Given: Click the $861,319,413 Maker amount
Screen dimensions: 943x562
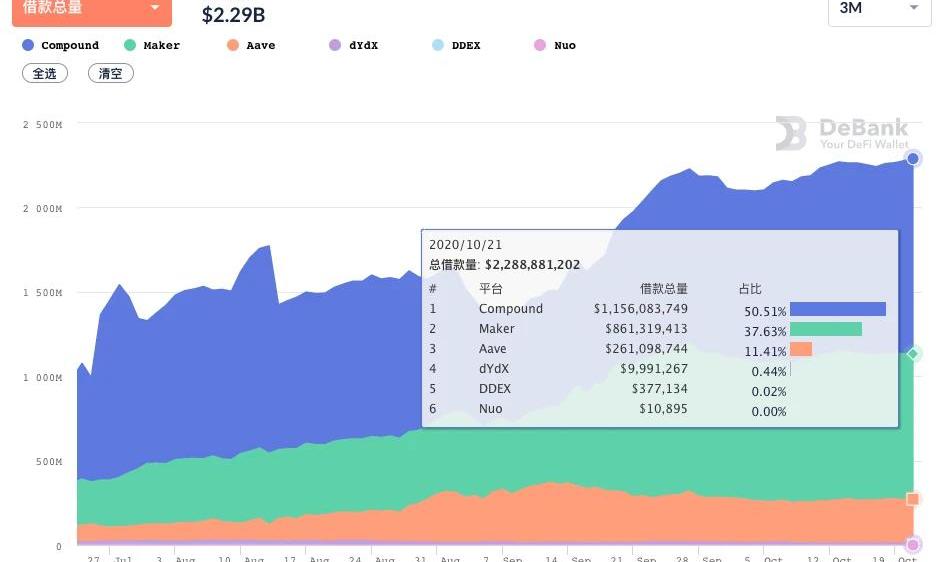Looking at the screenshot, I should click(x=647, y=329).
